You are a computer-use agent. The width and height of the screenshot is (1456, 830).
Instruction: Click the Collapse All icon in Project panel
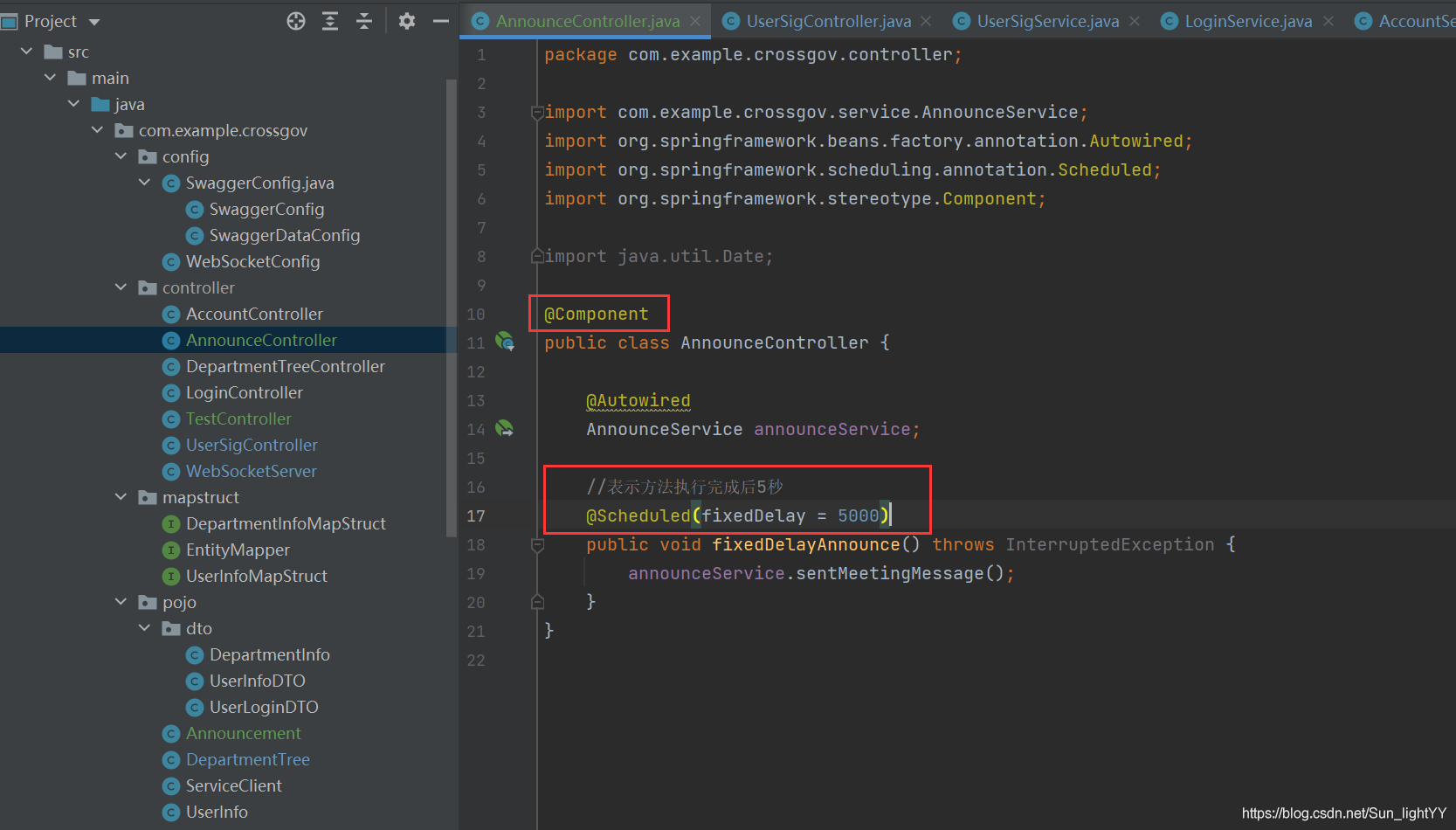[364, 21]
